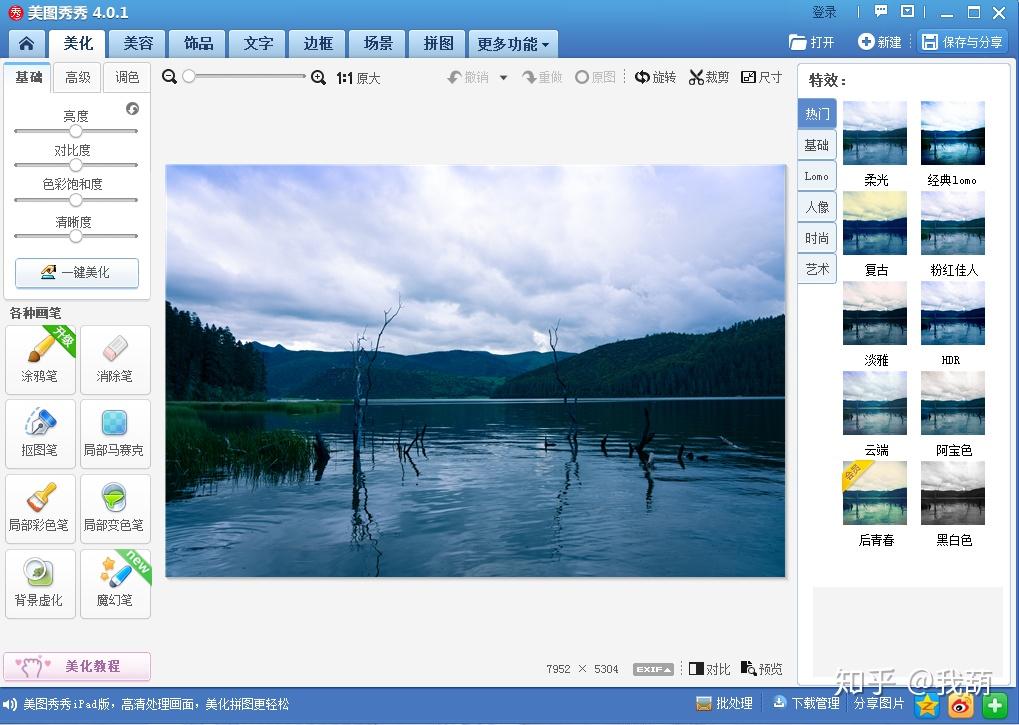
Task: Click the yellow star Qzone share icon
Action: coord(927,705)
